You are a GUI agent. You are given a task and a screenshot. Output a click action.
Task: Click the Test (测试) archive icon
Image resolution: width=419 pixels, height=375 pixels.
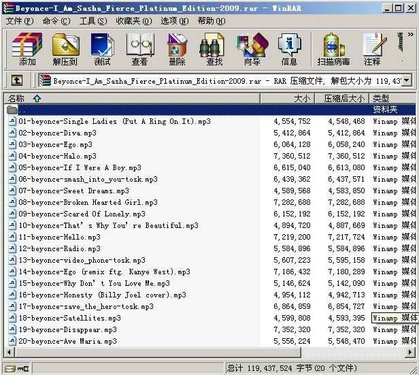coord(103,49)
